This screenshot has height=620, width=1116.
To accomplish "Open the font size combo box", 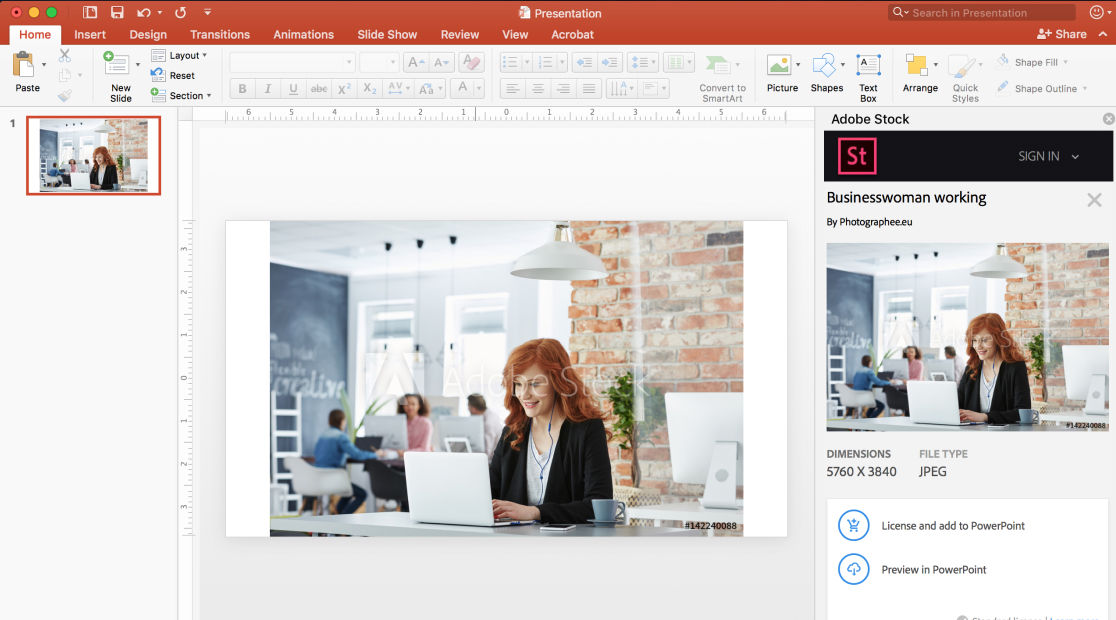I will click(378, 63).
